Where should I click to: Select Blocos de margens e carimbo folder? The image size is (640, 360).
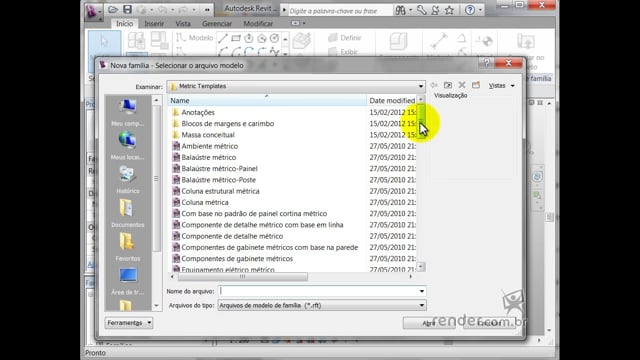228,124
